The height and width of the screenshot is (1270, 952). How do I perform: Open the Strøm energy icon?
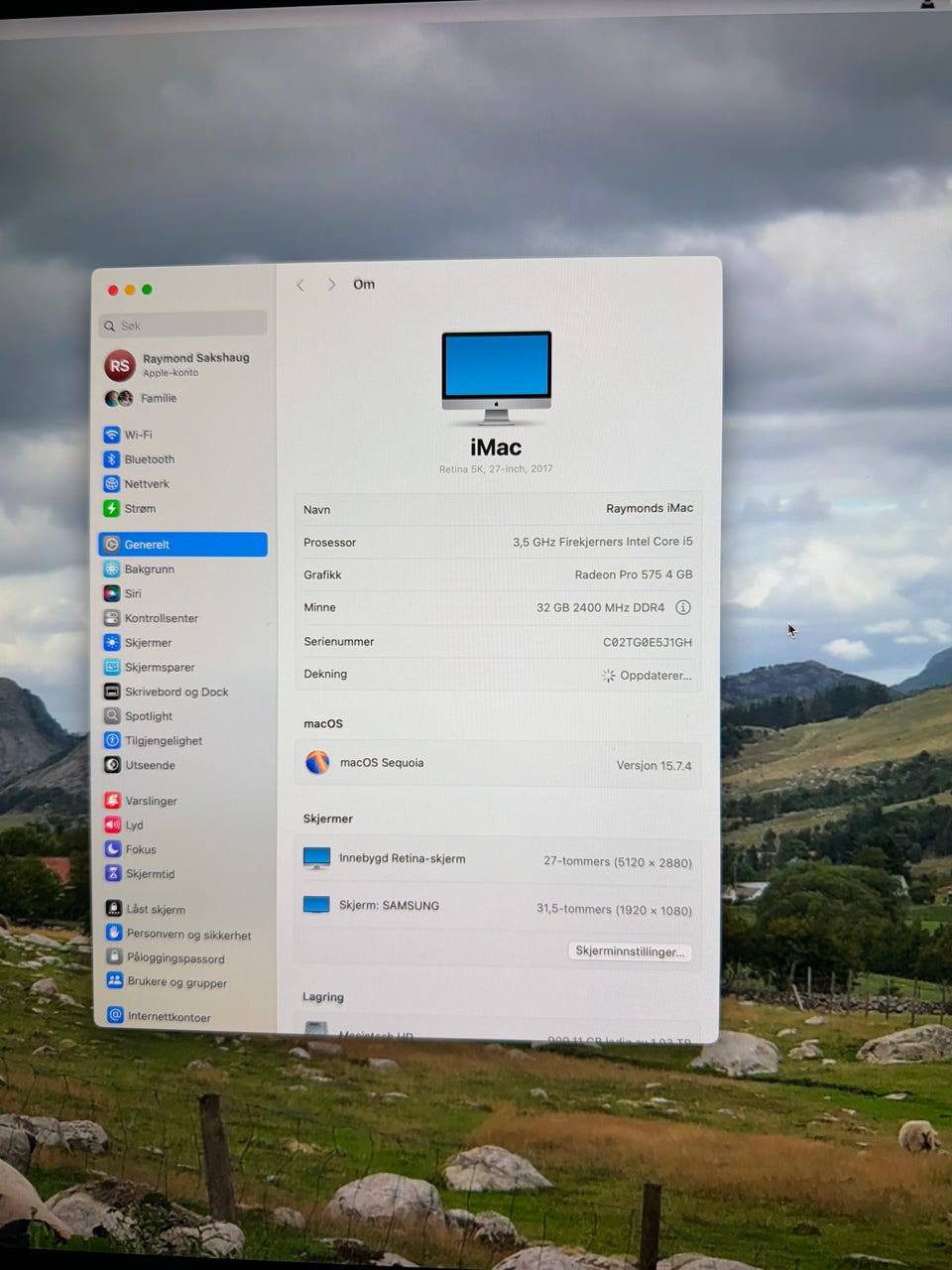point(111,509)
